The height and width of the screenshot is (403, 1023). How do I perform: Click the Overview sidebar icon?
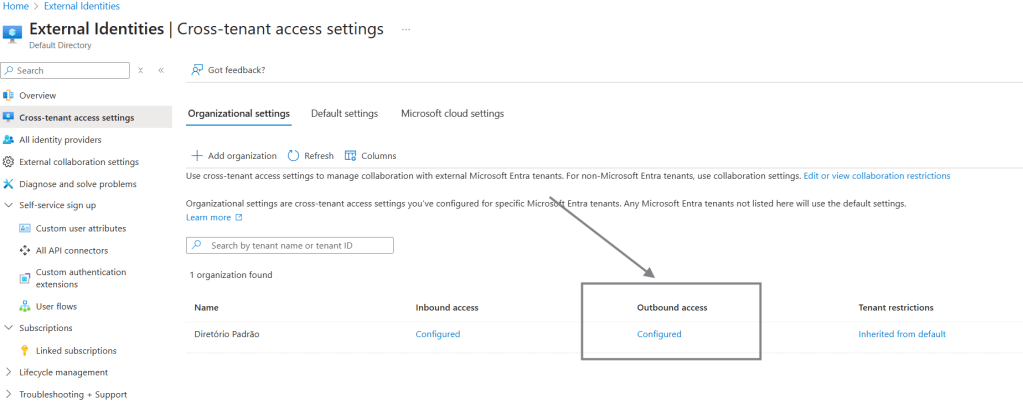click(x=9, y=95)
